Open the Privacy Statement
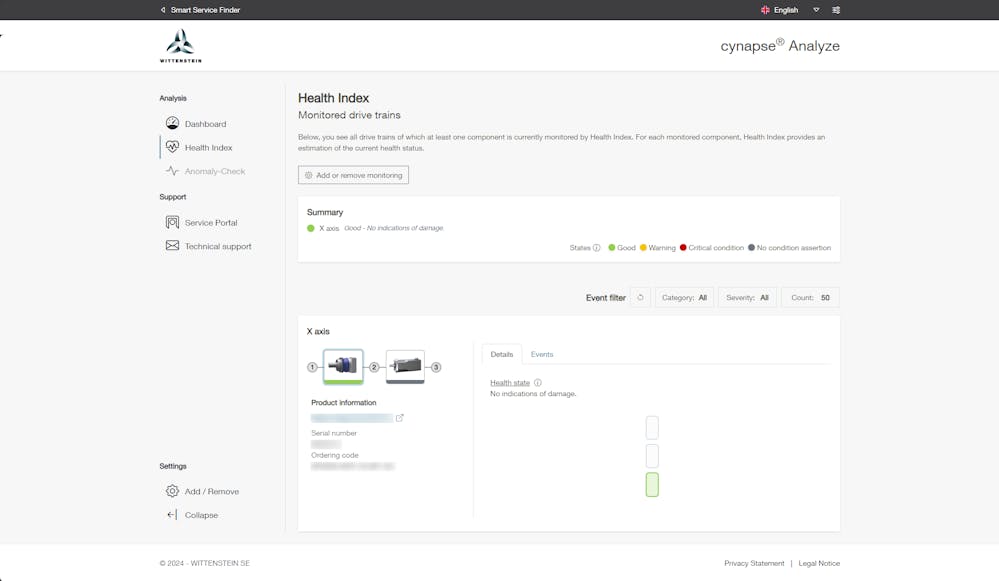The height and width of the screenshot is (581, 999). point(754,563)
